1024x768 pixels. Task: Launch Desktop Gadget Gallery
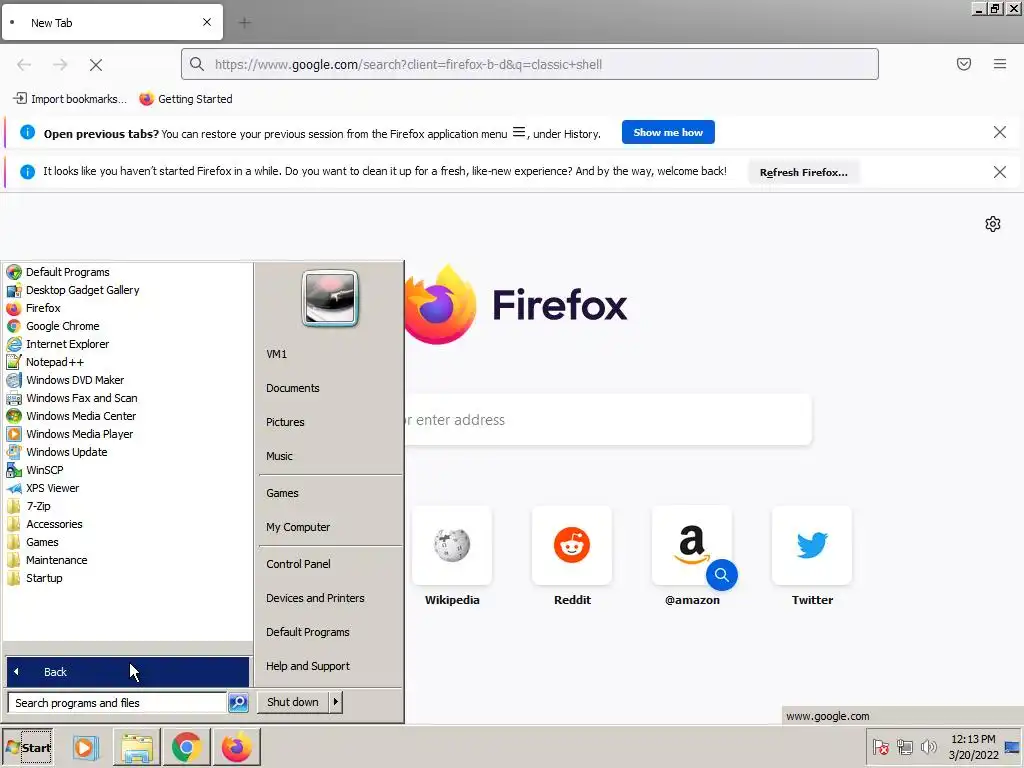(x=72, y=290)
